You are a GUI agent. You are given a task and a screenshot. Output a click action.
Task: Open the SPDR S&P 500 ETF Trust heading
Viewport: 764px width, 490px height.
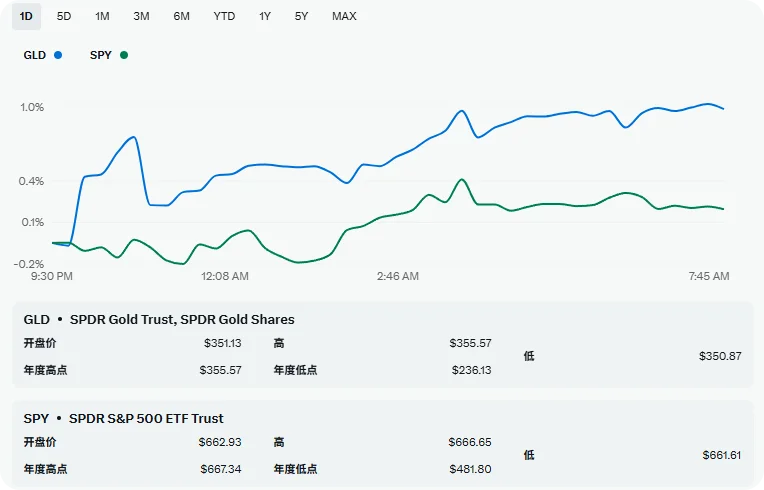click(x=123, y=418)
